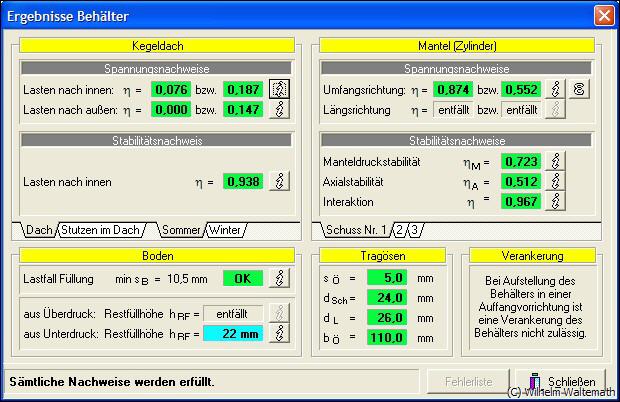Select the Sommer tab
This screenshot has height=402, width=620.
pyautogui.click(x=180, y=230)
